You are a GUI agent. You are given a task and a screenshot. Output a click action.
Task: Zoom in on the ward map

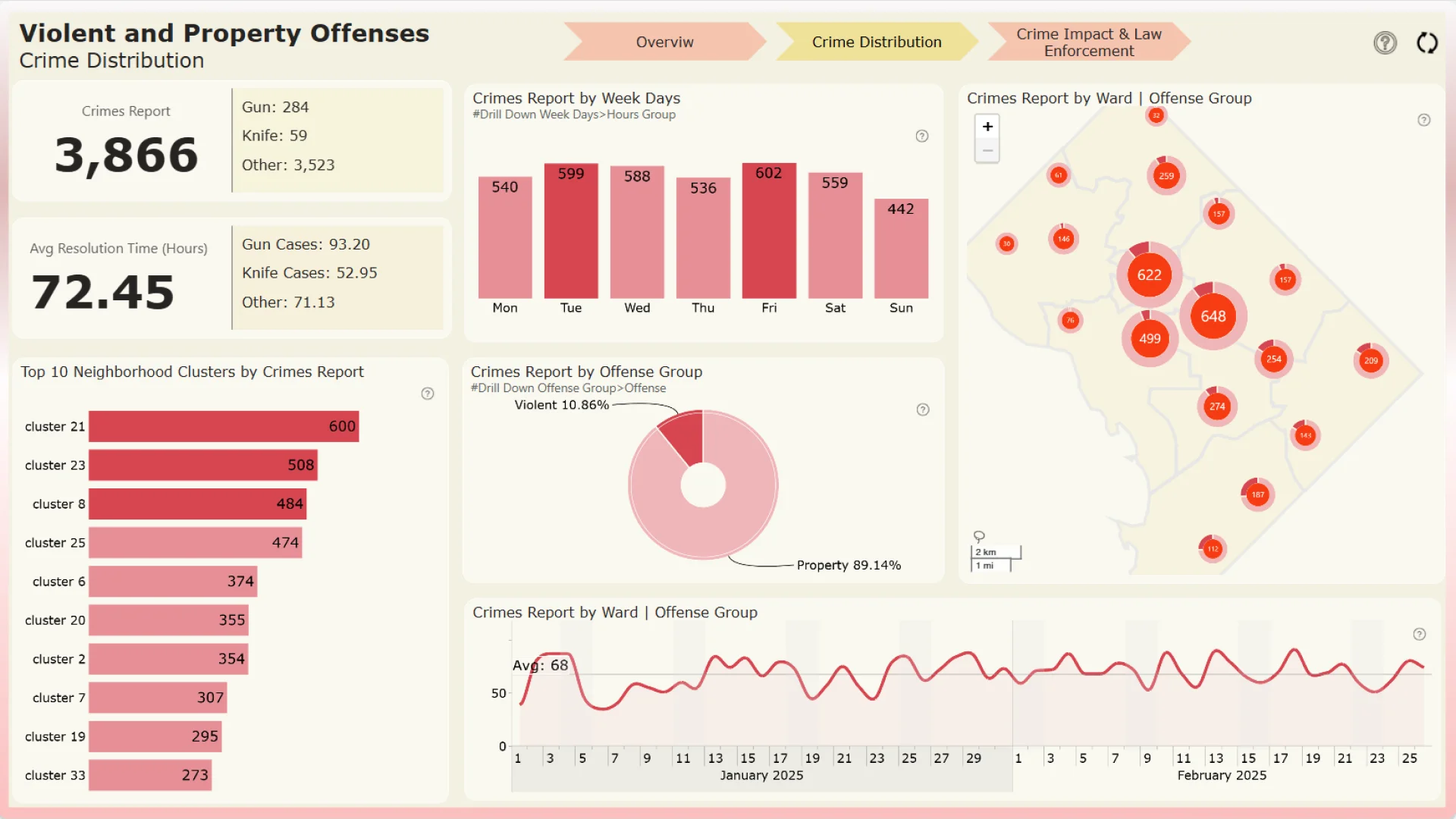987,127
